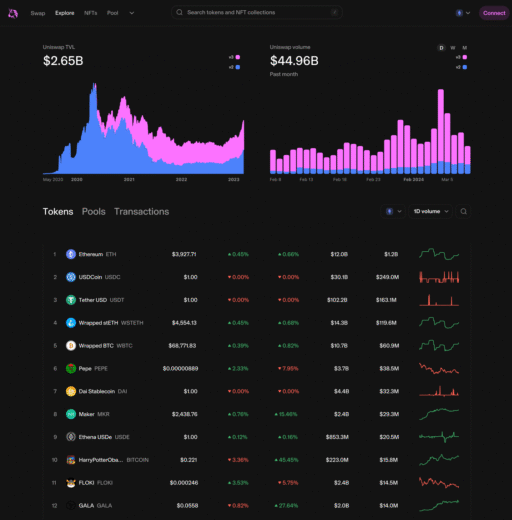Click the Ethereum sparkline chart
This screenshot has height=520, width=512.
pyautogui.click(x=439, y=254)
